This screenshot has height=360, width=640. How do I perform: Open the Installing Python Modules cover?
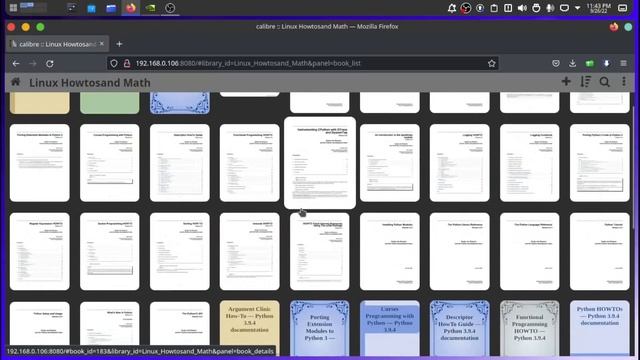[390, 251]
